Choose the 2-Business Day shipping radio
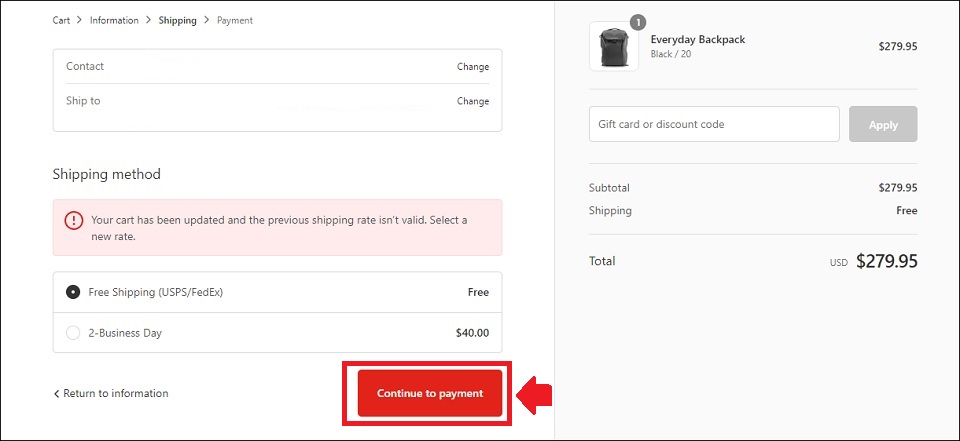This screenshot has width=960, height=441. click(73, 333)
